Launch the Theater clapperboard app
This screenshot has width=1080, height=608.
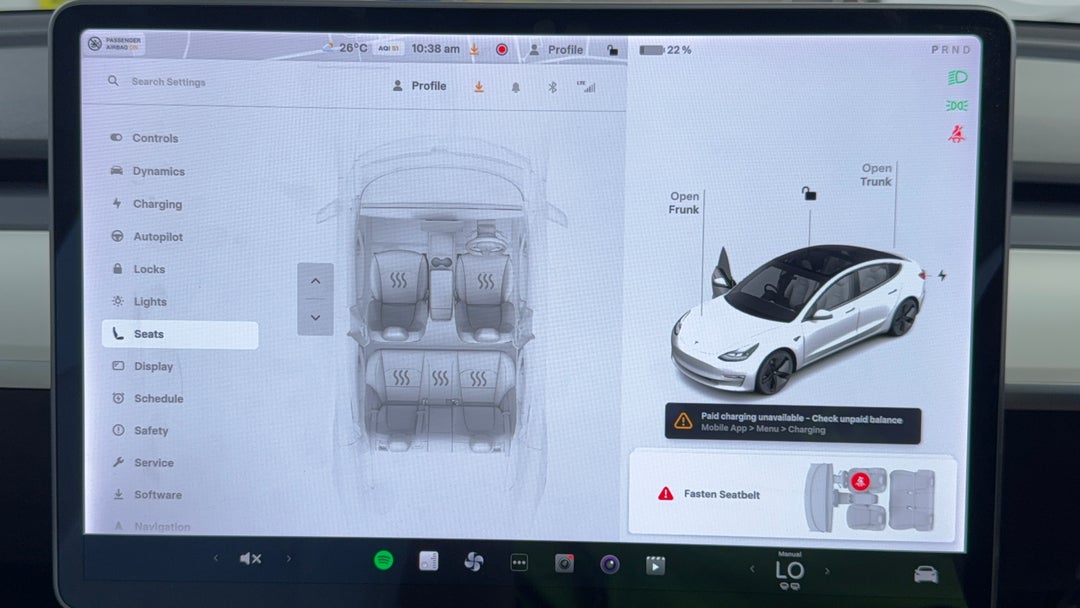(x=655, y=565)
